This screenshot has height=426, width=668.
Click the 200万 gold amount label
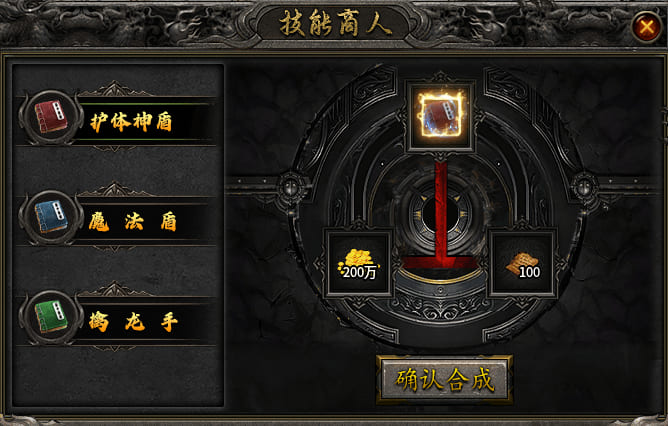point(360,272)
